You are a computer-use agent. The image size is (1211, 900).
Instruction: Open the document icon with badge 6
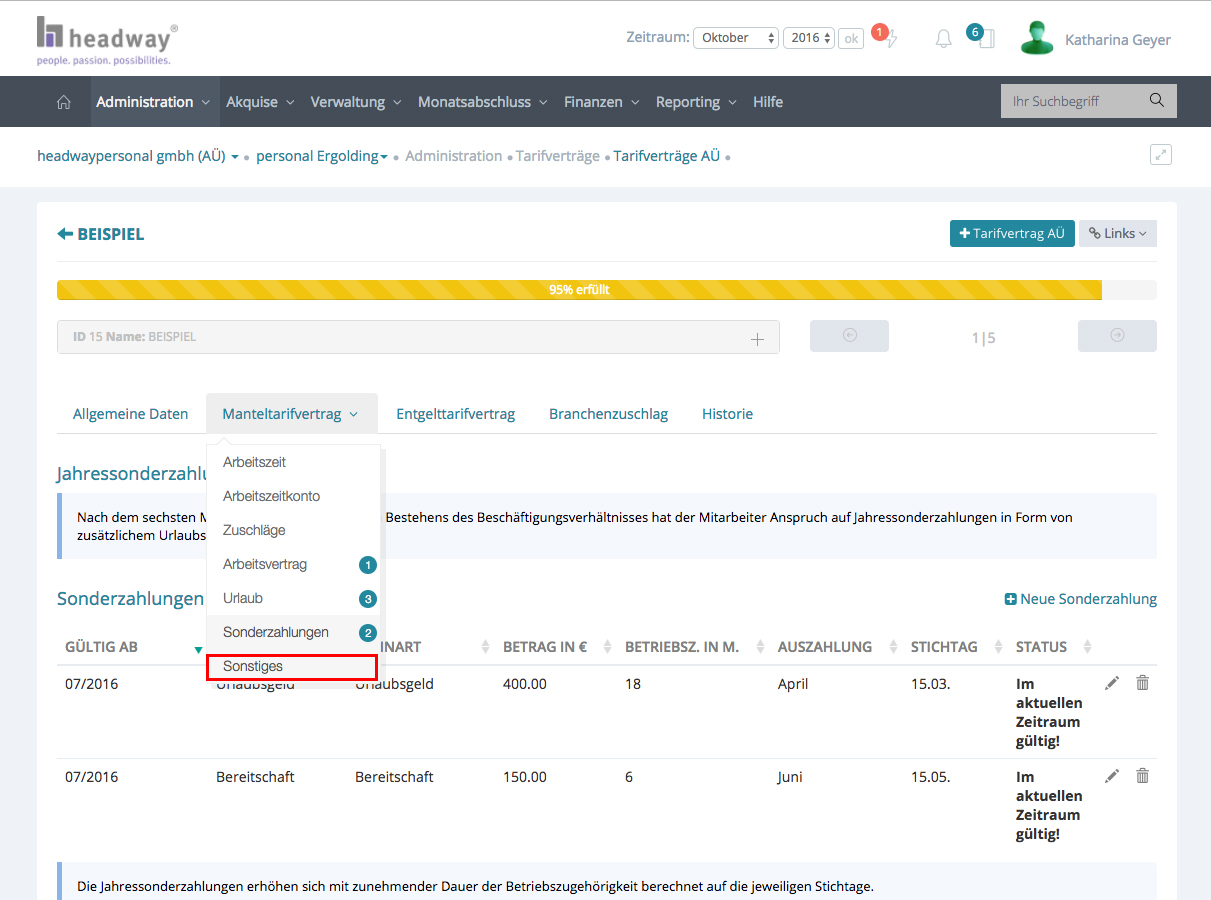point(985,39)
